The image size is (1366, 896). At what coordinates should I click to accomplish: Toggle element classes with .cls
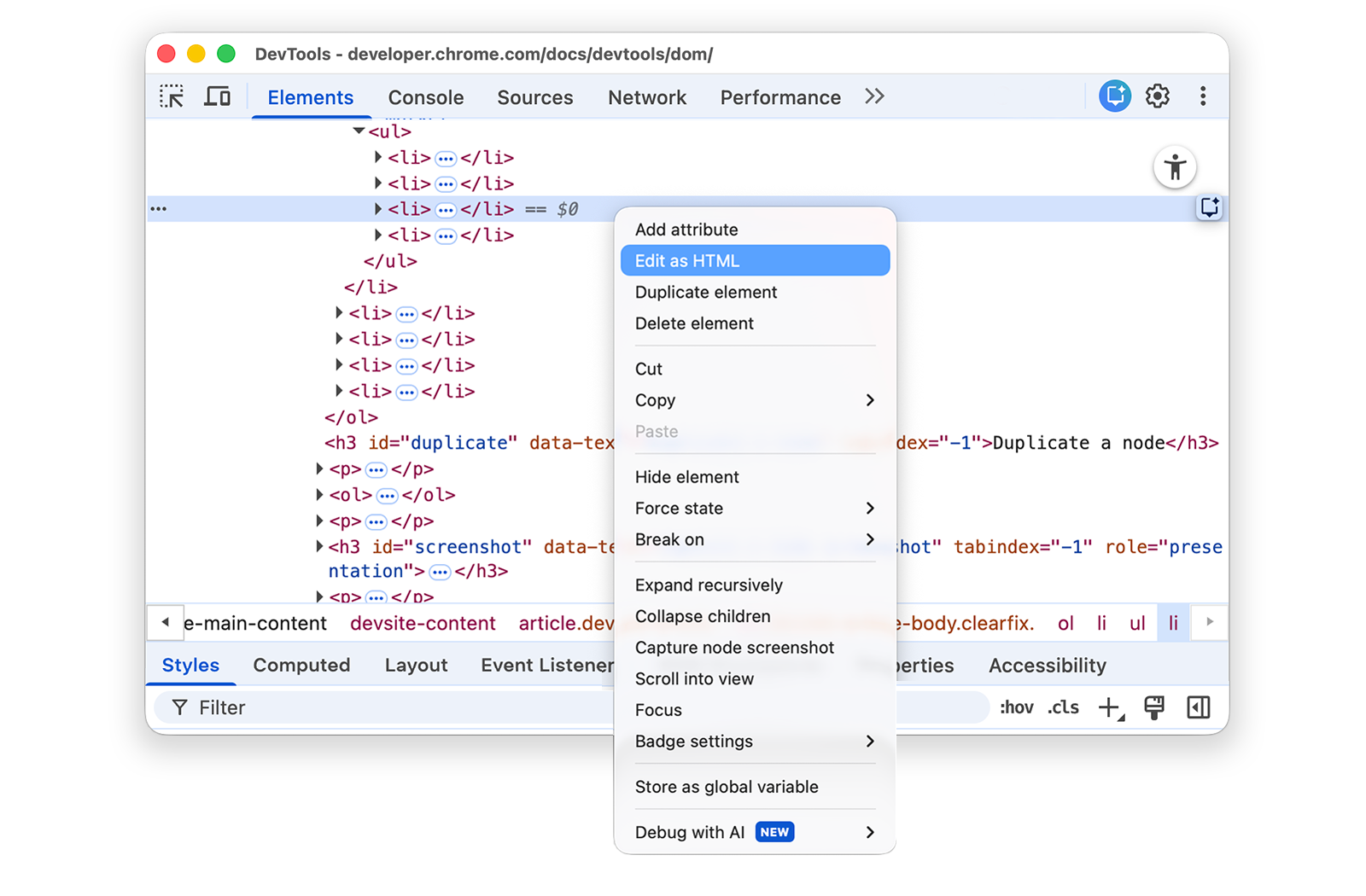1063,707
